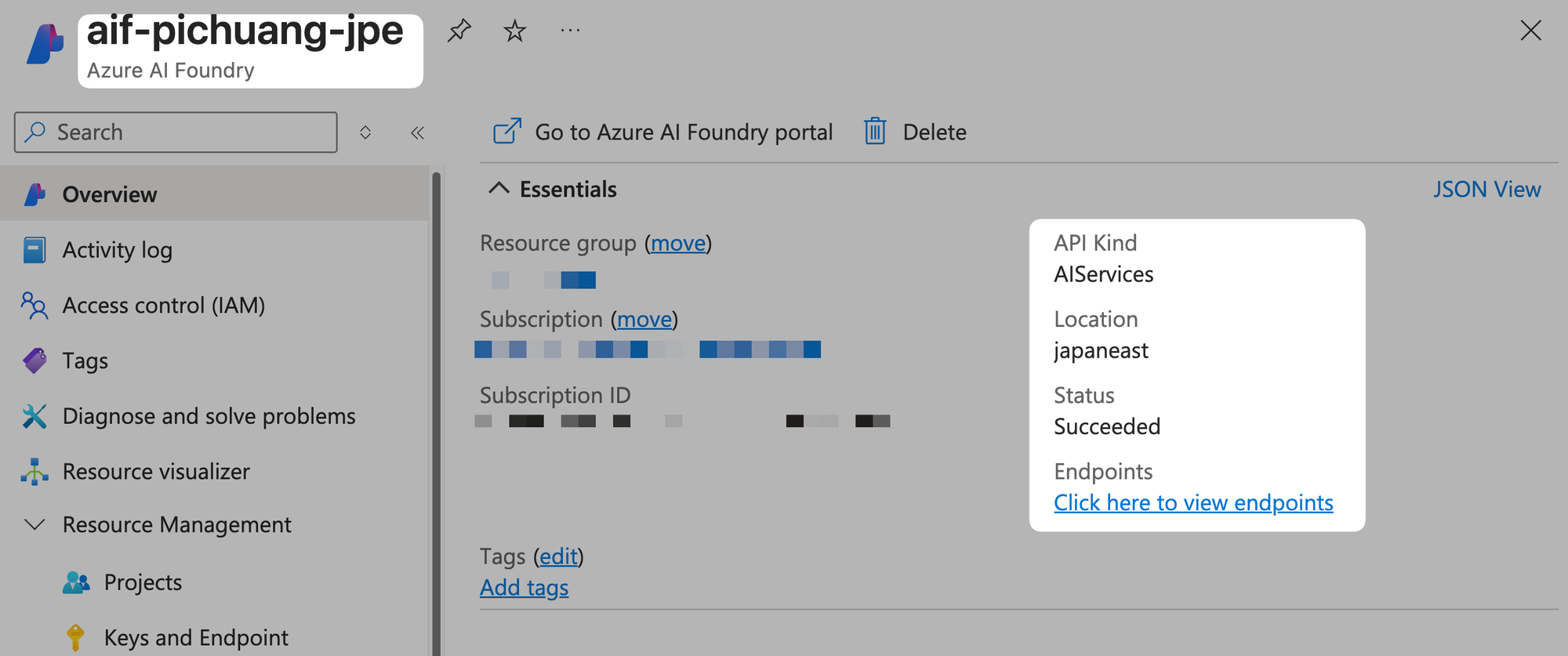Image resolution: width=1568 pixels, height=656 pixels.
Task: Mark resource as favorite with star
Action: (514, 31)
